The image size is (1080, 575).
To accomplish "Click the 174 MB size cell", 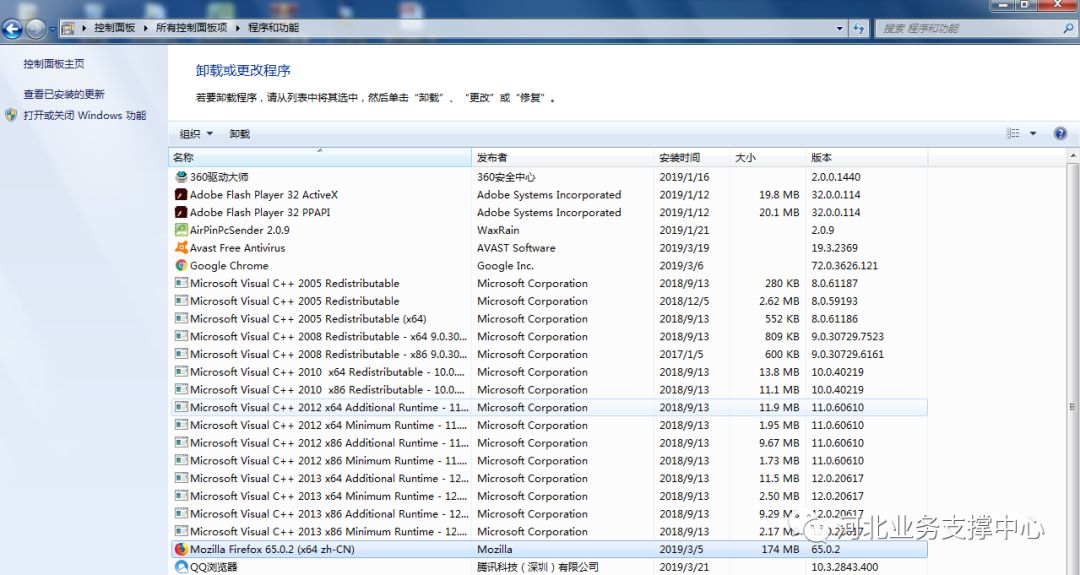I will 780,550.
